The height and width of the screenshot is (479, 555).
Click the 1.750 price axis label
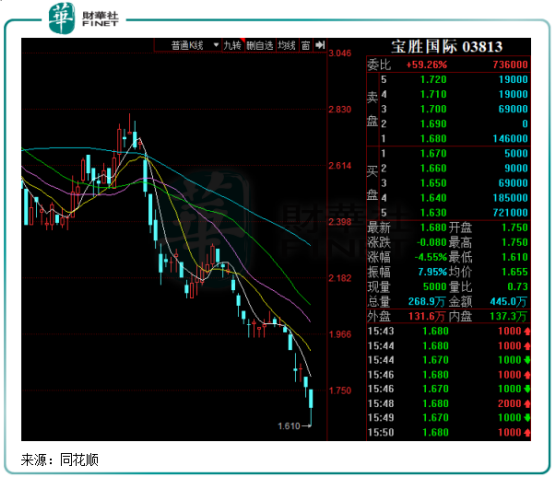click(340, 391)
